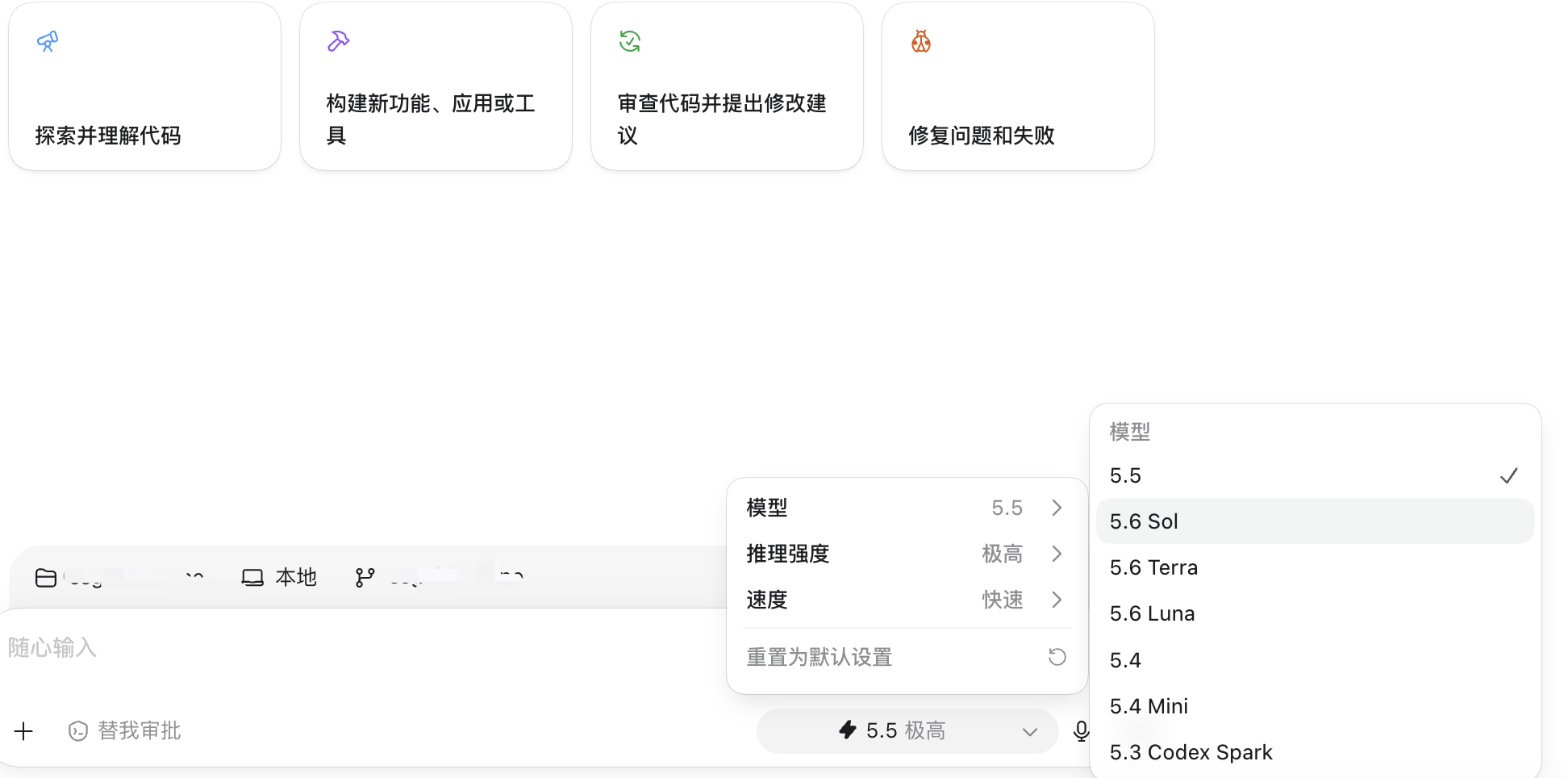Select the 5.6 Sol model

[1316, 521]
